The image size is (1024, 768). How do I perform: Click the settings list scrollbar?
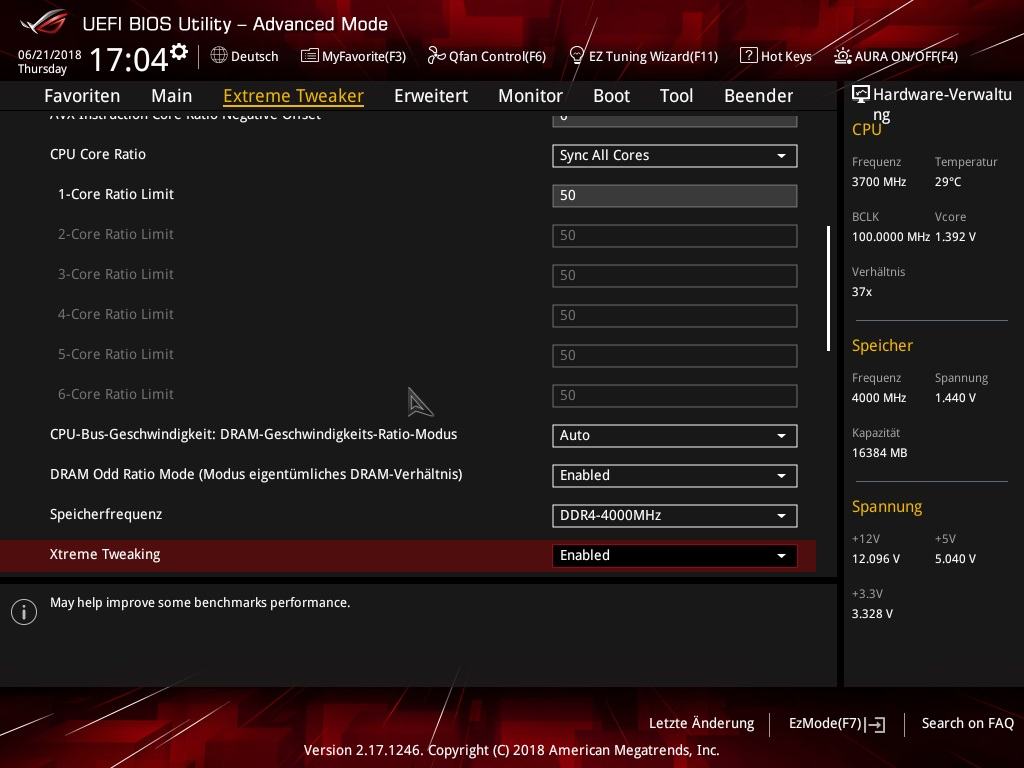tap(828, 289)
